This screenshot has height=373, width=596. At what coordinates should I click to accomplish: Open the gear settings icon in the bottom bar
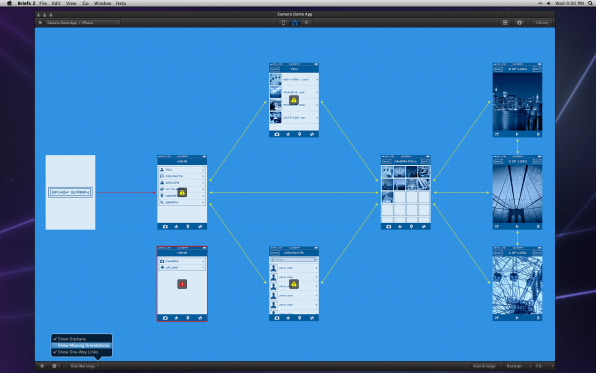54,366
